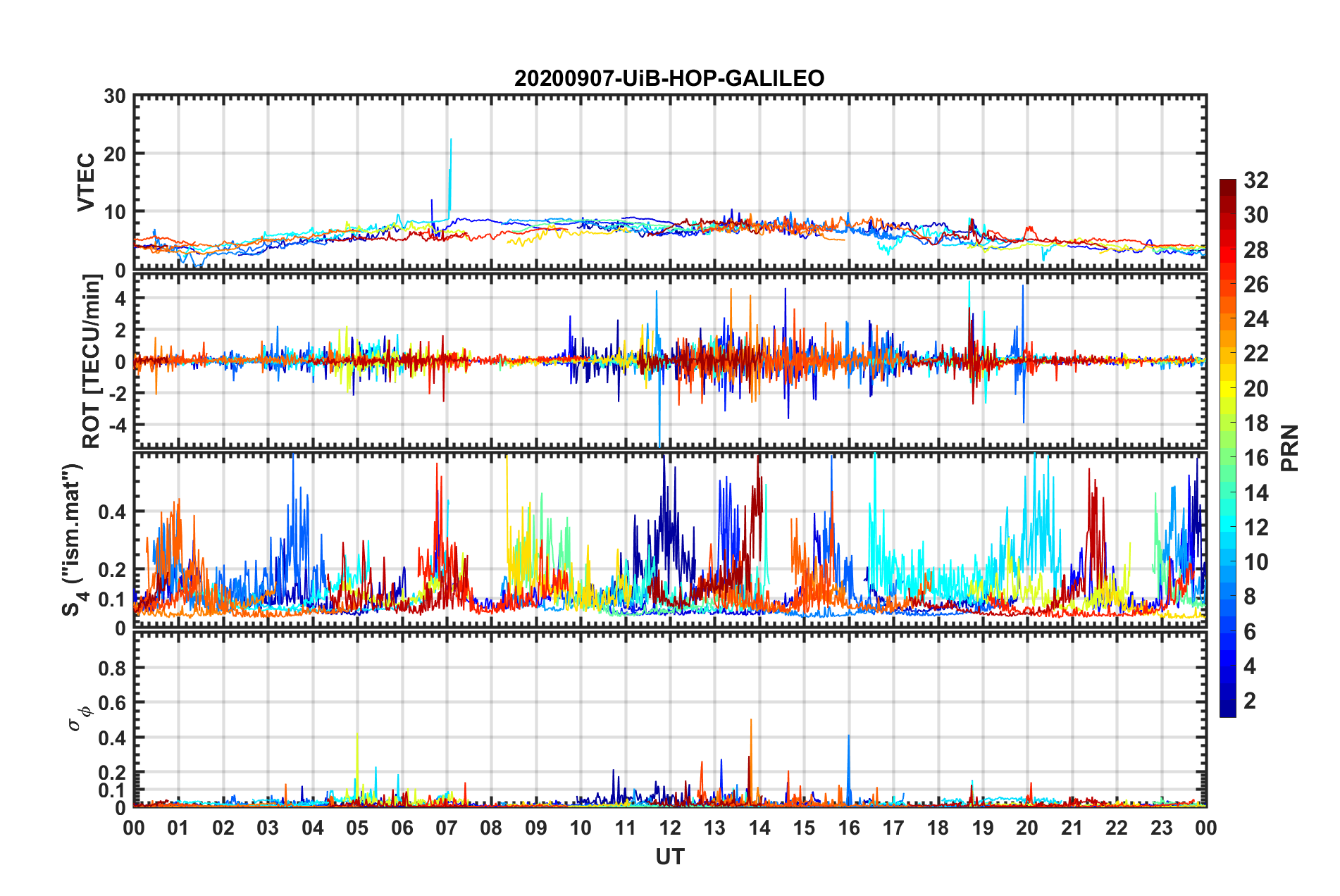Click the "14" tick on PRN colorbar

pyautogui.click(x=1255, y=493)
